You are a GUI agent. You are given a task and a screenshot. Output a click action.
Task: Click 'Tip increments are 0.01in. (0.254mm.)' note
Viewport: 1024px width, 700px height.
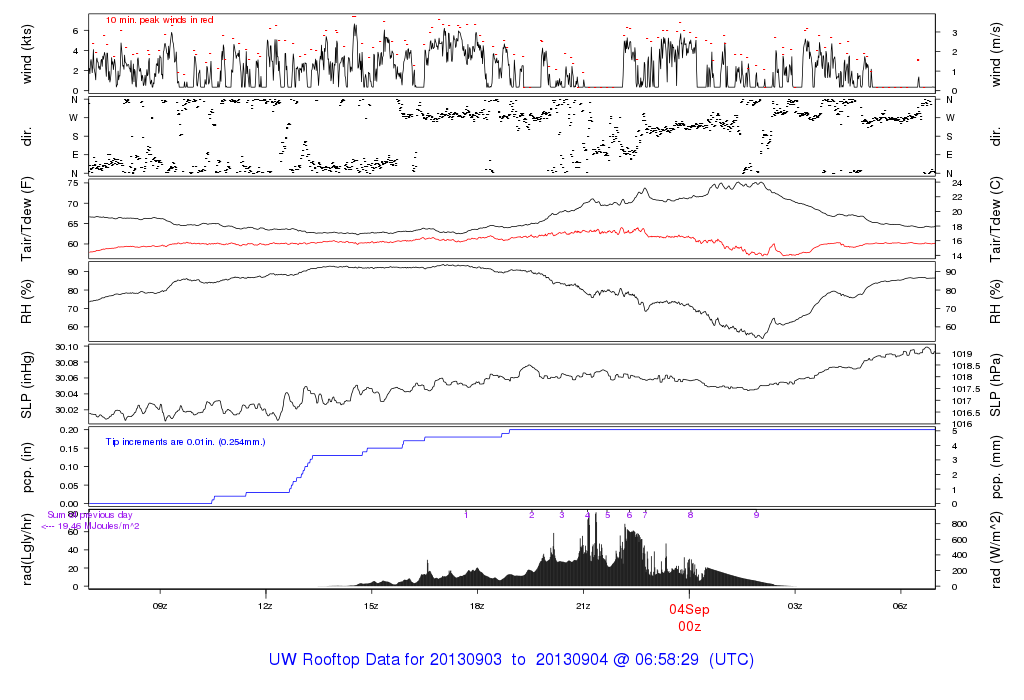[x=185, y=442]
